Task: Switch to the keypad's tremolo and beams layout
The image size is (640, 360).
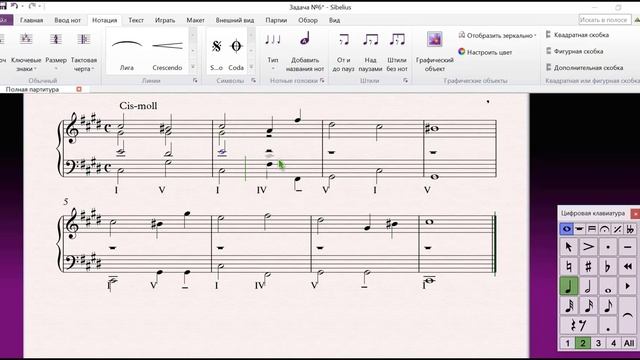Action: [592, 229]
